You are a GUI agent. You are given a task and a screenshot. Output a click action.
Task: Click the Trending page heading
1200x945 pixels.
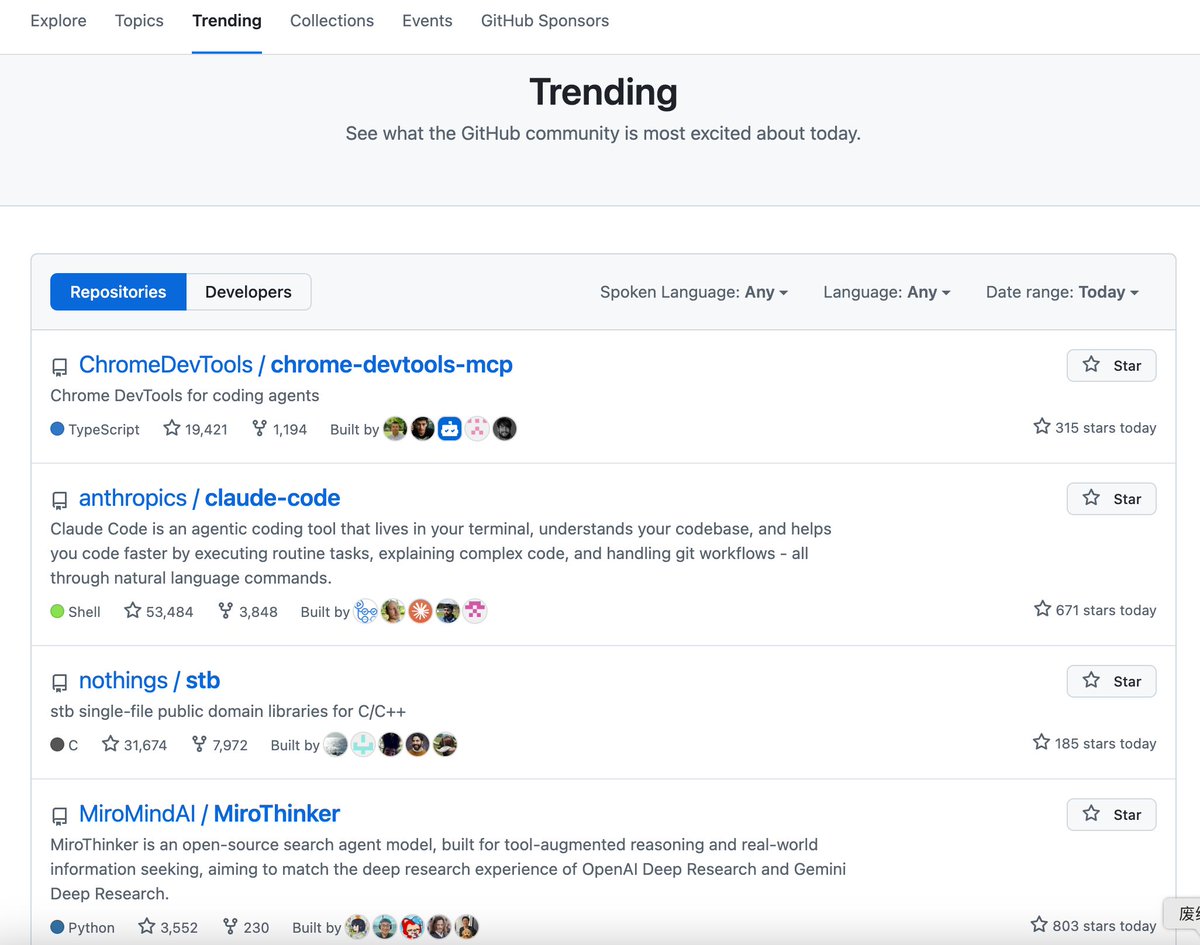[x=603, y=92]
